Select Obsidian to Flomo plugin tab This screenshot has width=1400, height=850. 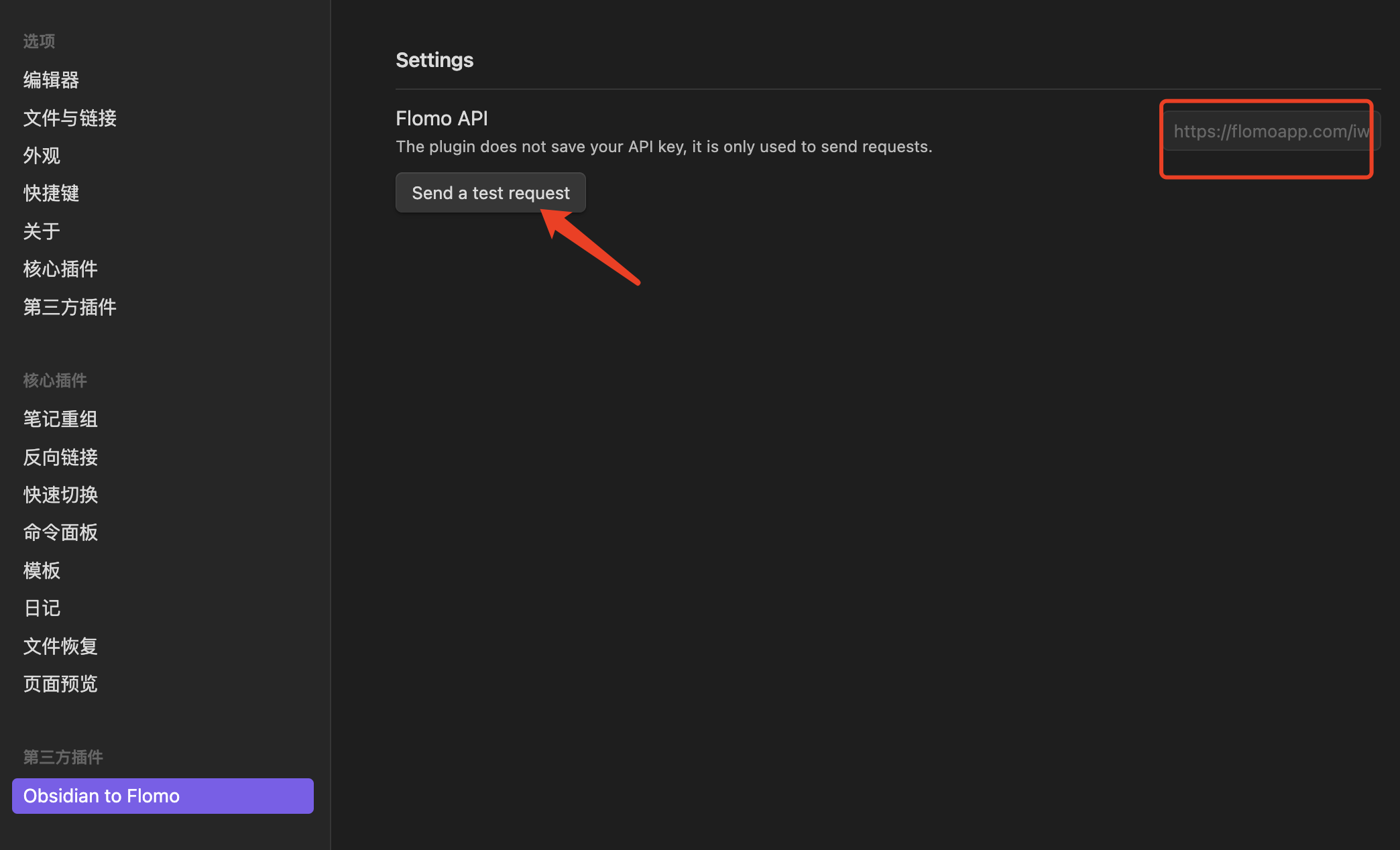tap(162, 796)
